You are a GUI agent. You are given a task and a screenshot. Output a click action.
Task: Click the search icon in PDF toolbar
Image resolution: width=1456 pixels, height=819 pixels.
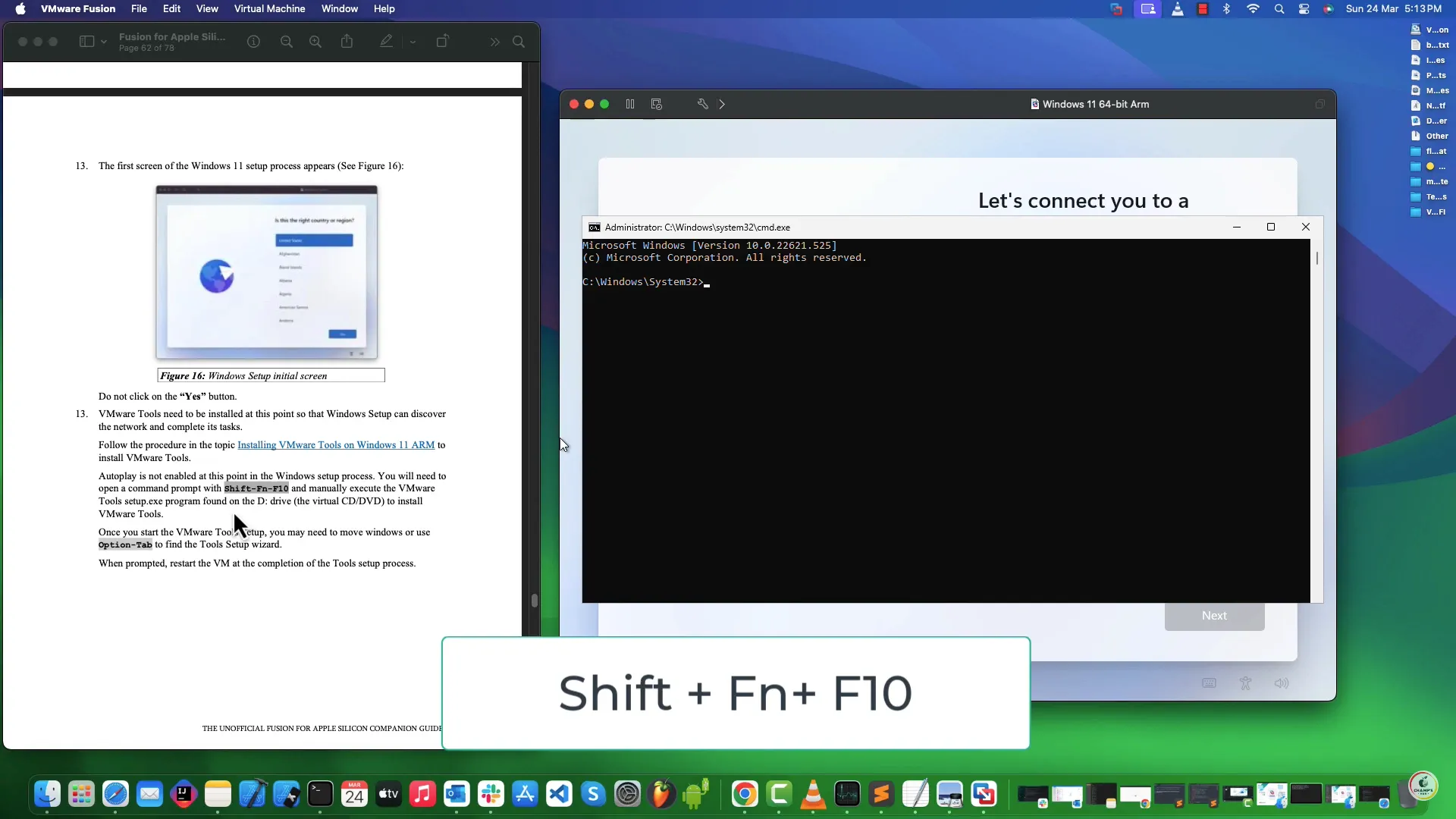519,41
